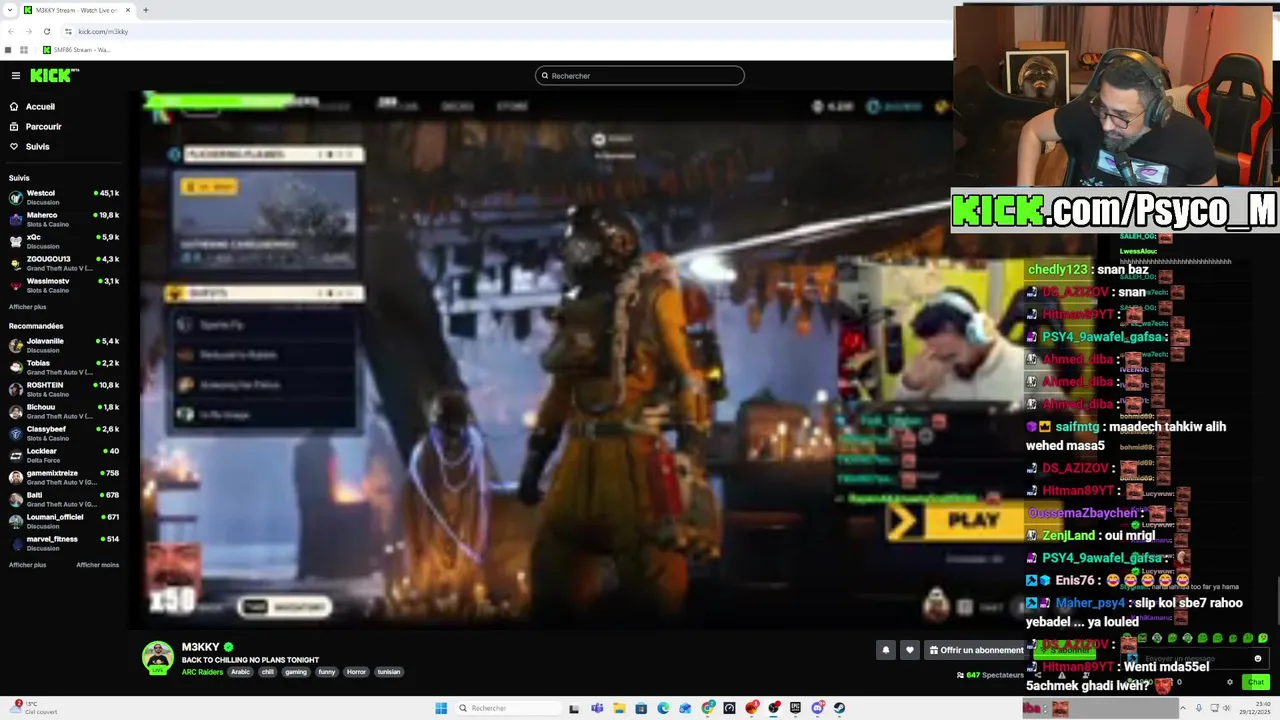
Task: Click Classybeef avatar icon
Action: [16, 432]
